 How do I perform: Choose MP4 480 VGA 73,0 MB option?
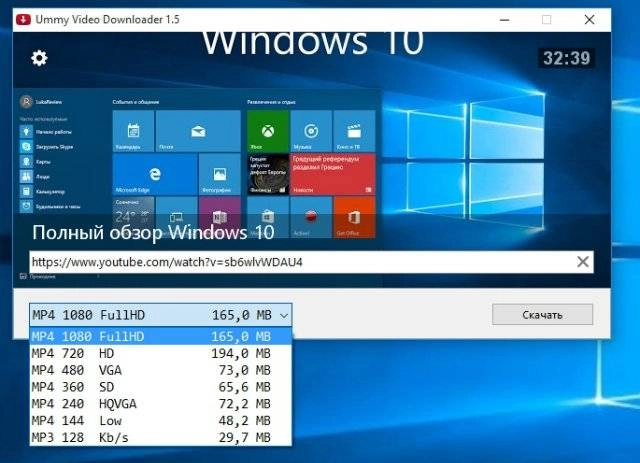[x=160, y=370]
